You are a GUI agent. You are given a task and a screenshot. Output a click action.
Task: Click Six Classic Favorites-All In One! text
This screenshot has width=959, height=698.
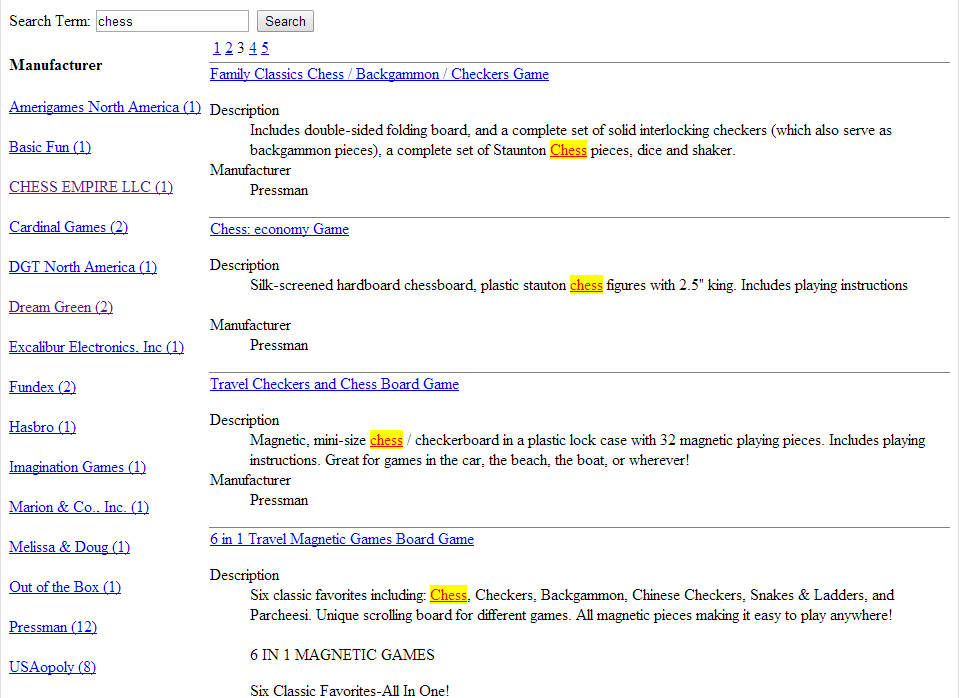349,690
